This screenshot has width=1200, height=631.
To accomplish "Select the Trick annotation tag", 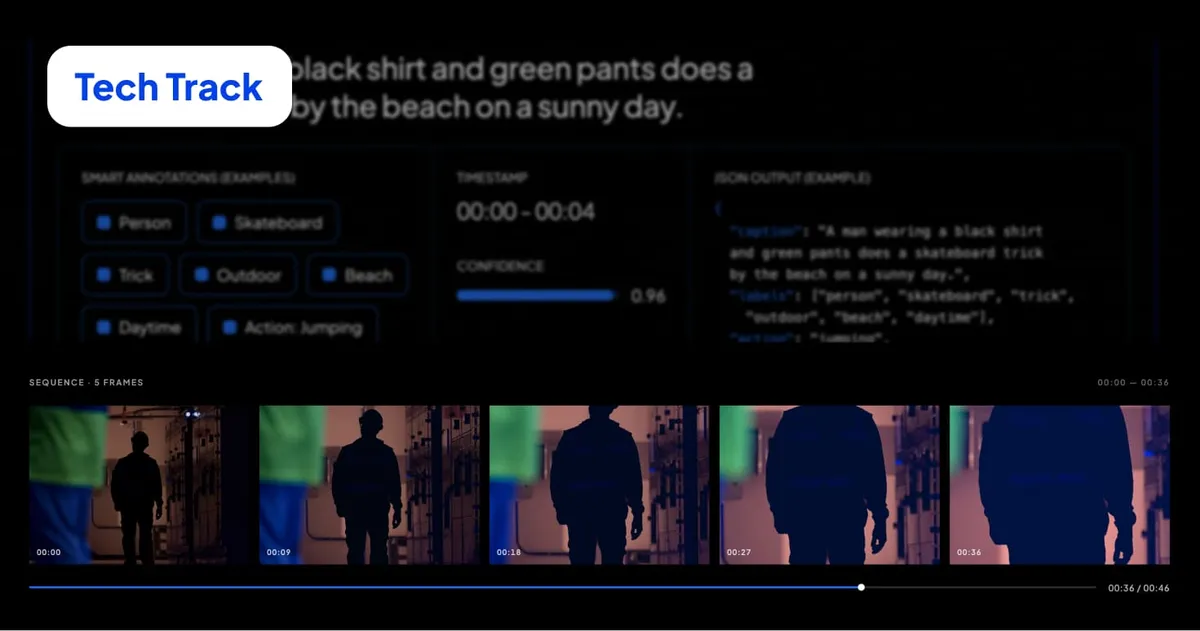I will (125, 275).
